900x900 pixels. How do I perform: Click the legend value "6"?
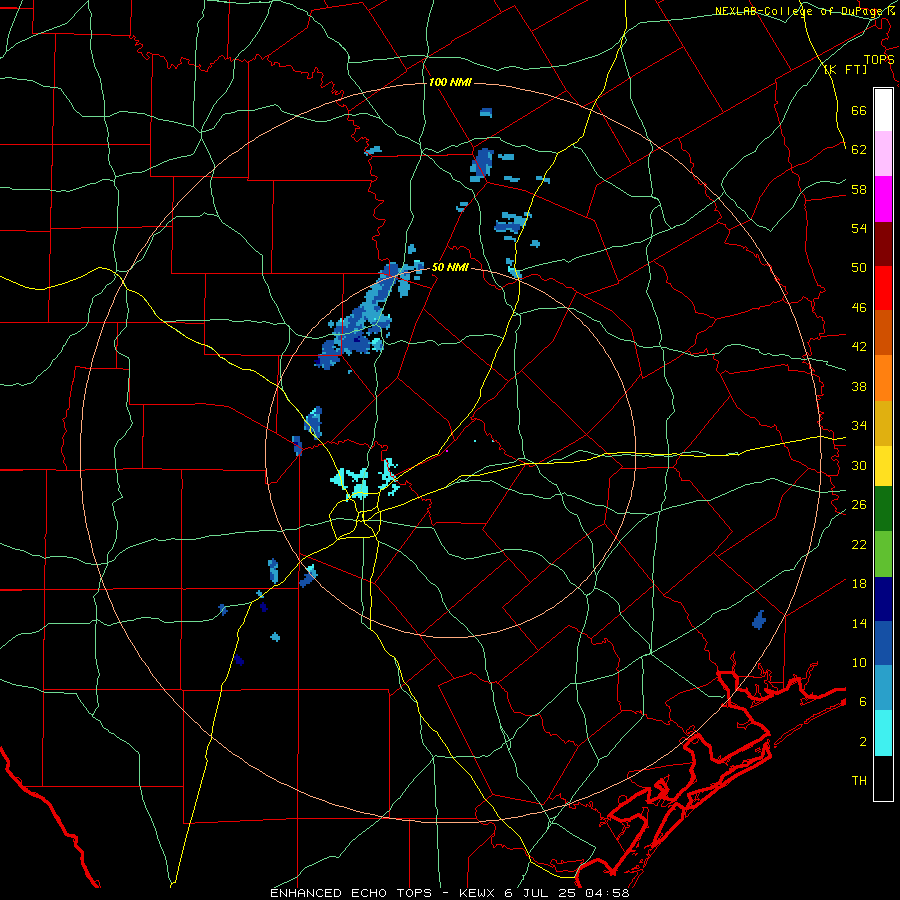point(863,701)
